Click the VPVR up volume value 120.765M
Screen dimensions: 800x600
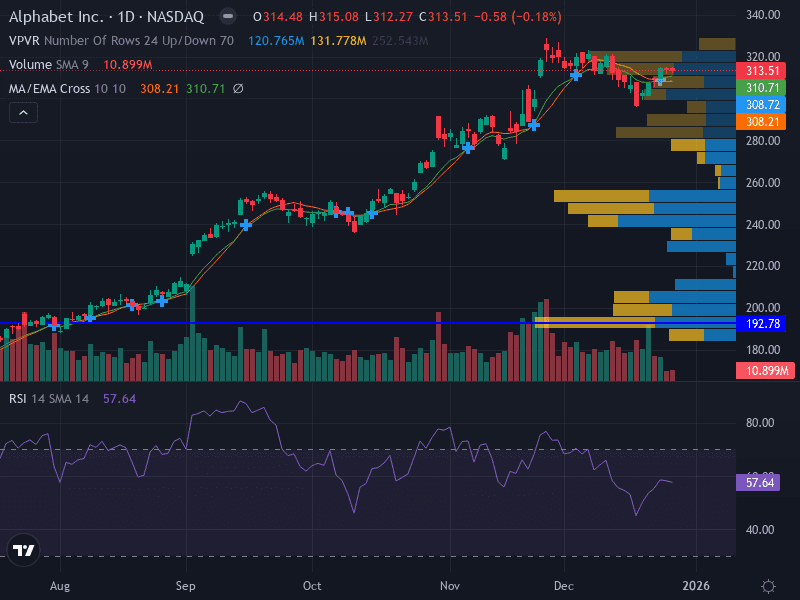(x=276, y=41)
